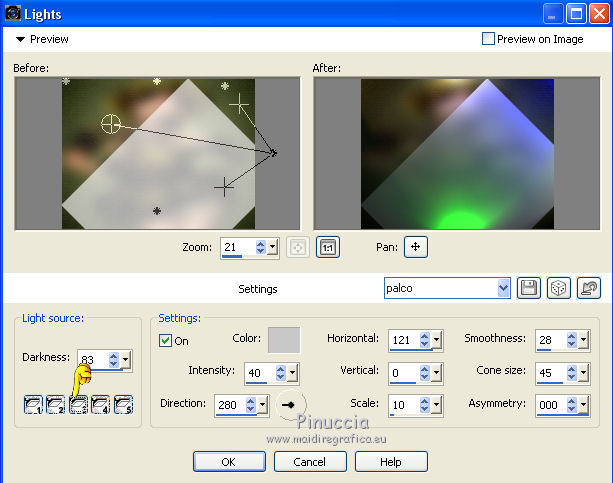613x483 pixels.
Task: Click the fit to window zoom icon
Action: (298, 247)
